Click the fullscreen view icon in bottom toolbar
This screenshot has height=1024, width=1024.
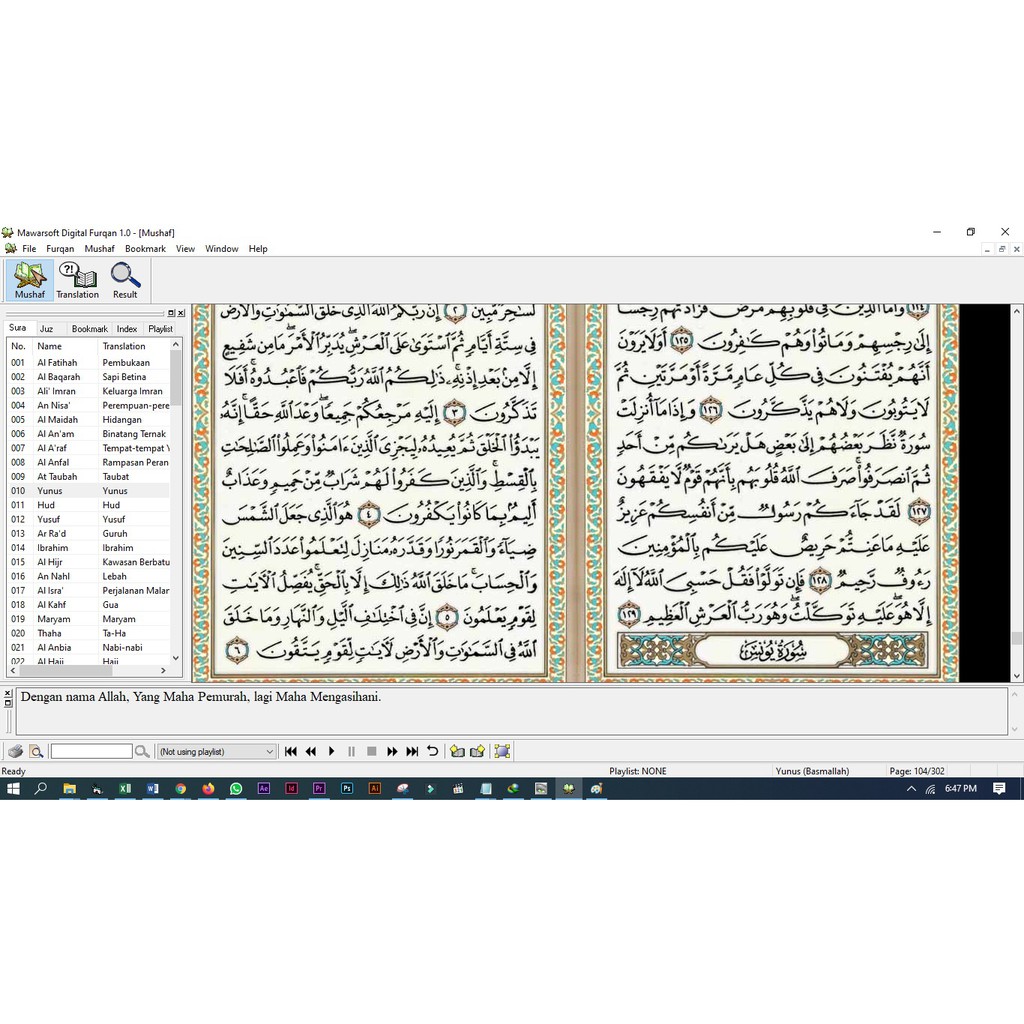point(501,751)
